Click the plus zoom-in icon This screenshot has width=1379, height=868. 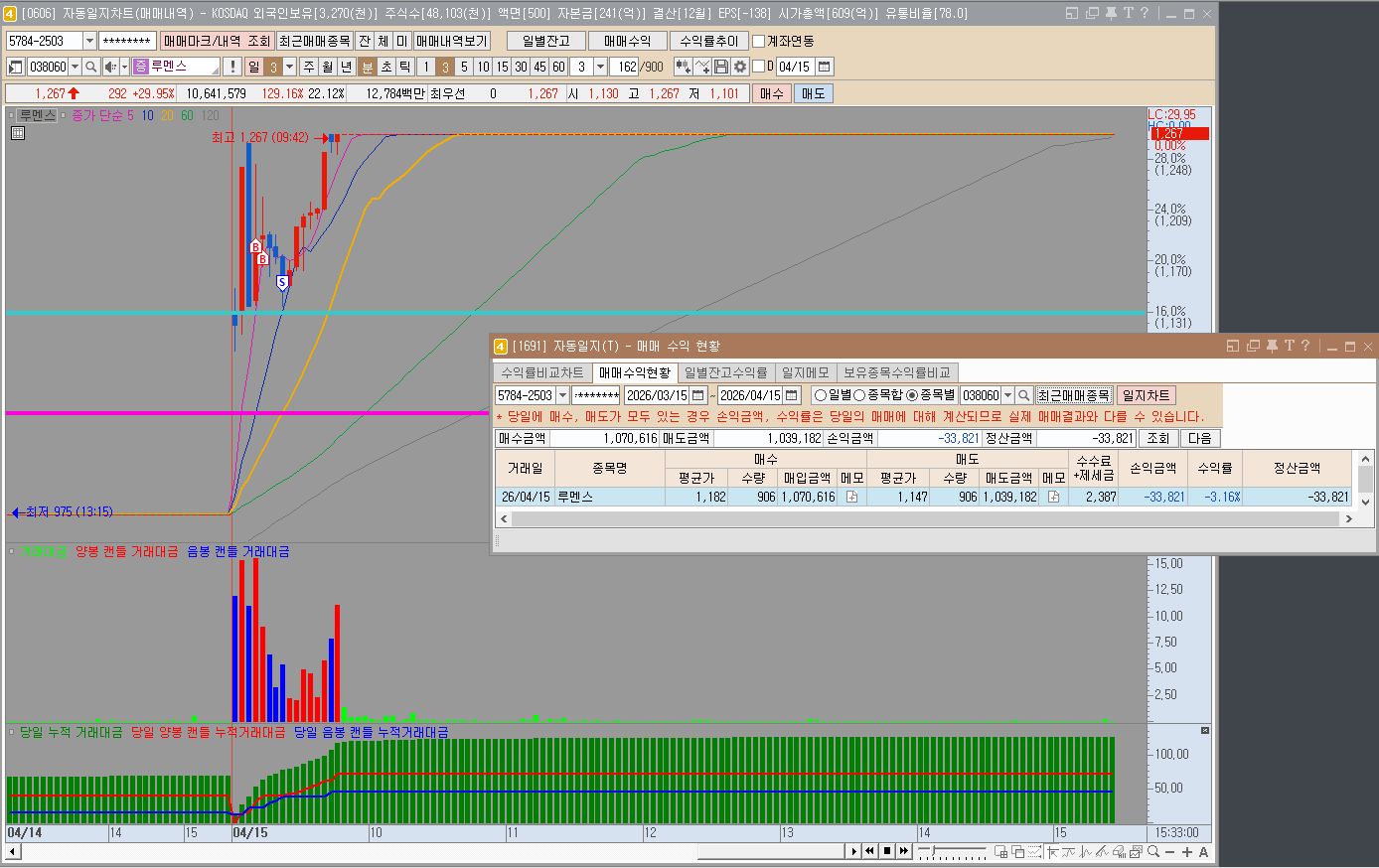point(1187,852)
